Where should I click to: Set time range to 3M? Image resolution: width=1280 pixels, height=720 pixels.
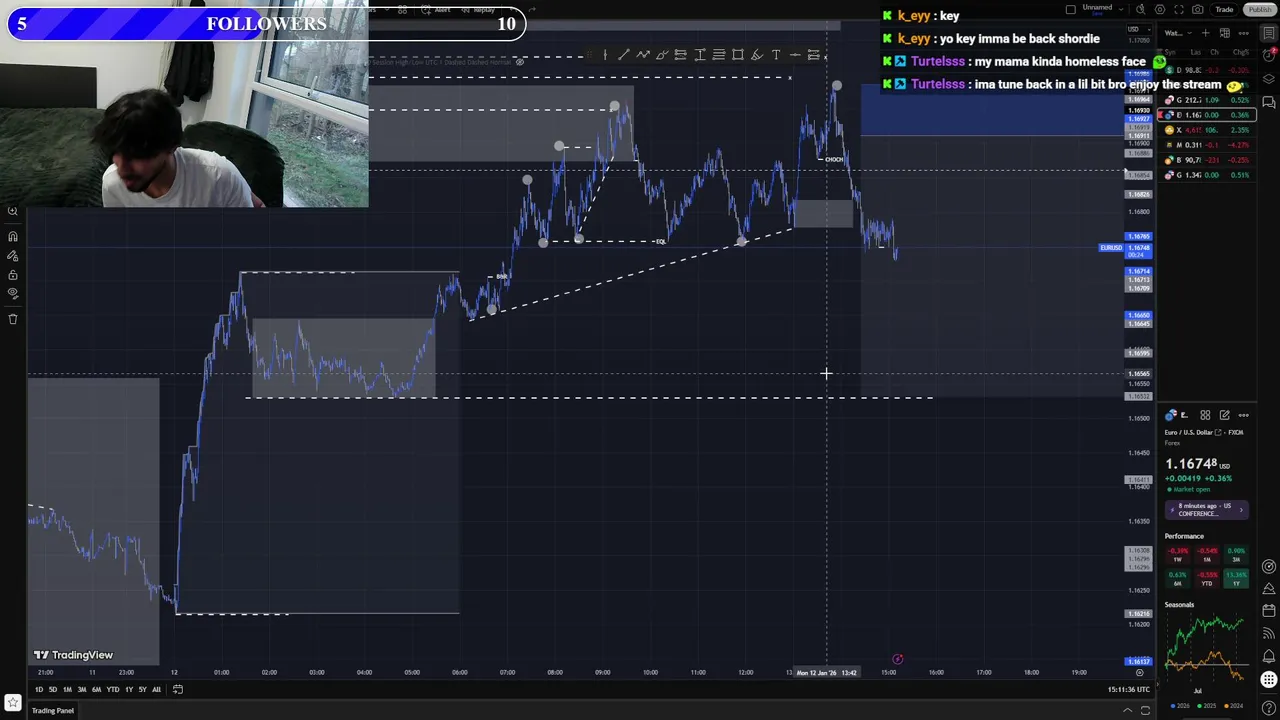coord(82,689)
